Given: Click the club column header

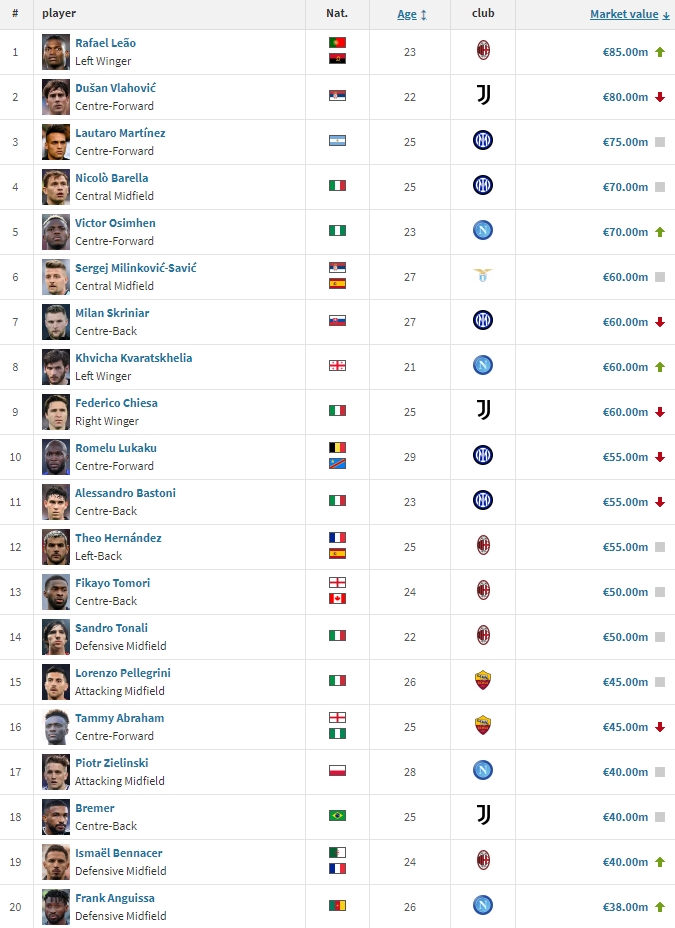Looking at the screenshot, I should click(483, 13).
